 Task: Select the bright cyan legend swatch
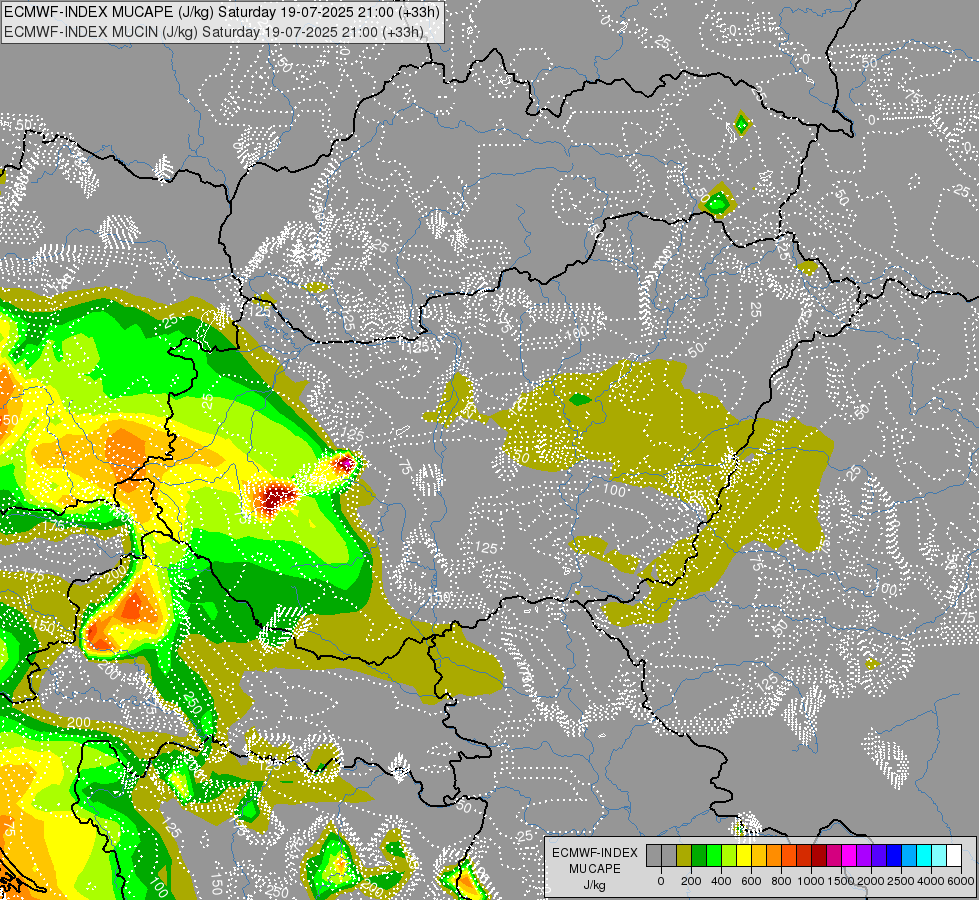pyautogui.click(x=925, y=856)
